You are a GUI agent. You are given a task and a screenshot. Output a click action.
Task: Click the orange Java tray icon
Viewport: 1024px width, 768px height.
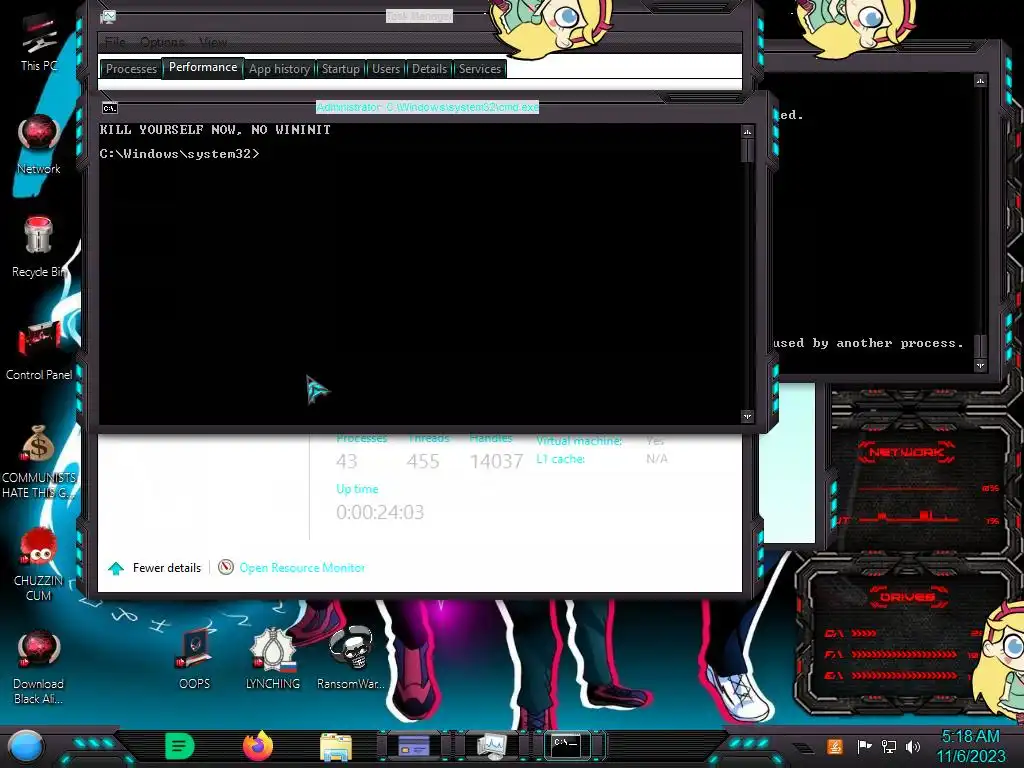click(x=835, y=746)
